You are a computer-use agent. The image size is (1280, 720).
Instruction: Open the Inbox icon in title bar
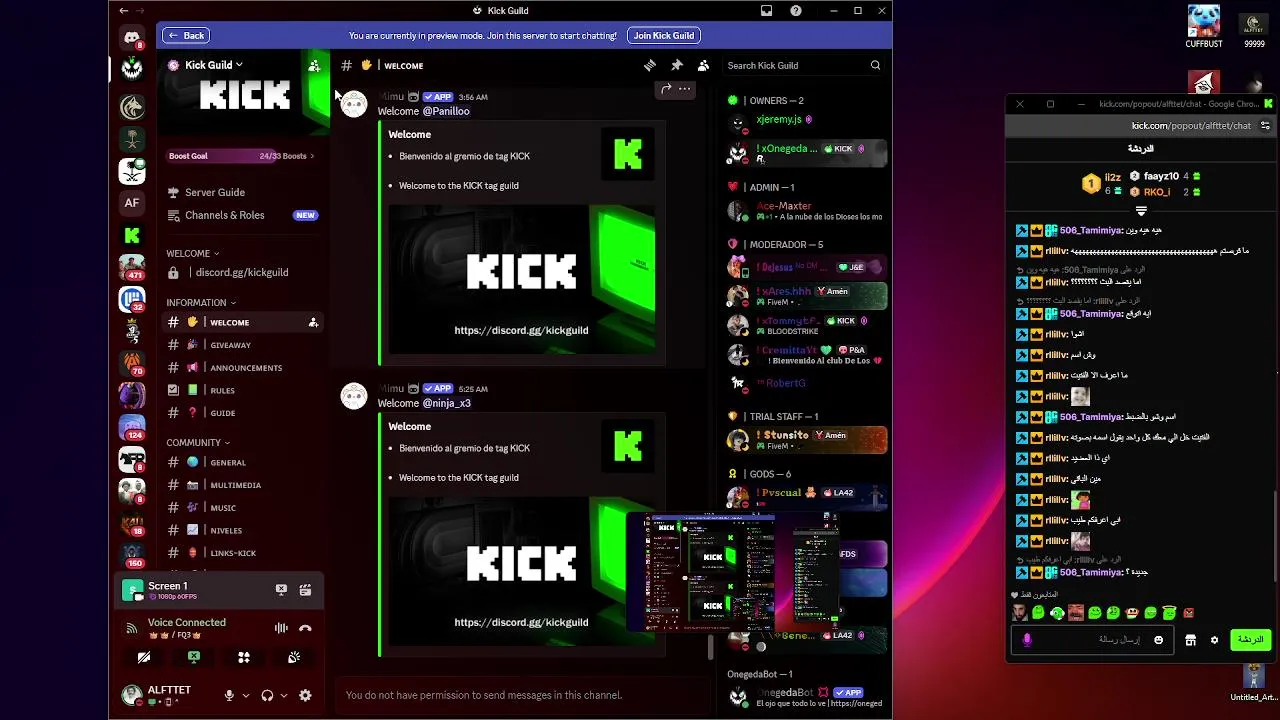pos(766,10)
